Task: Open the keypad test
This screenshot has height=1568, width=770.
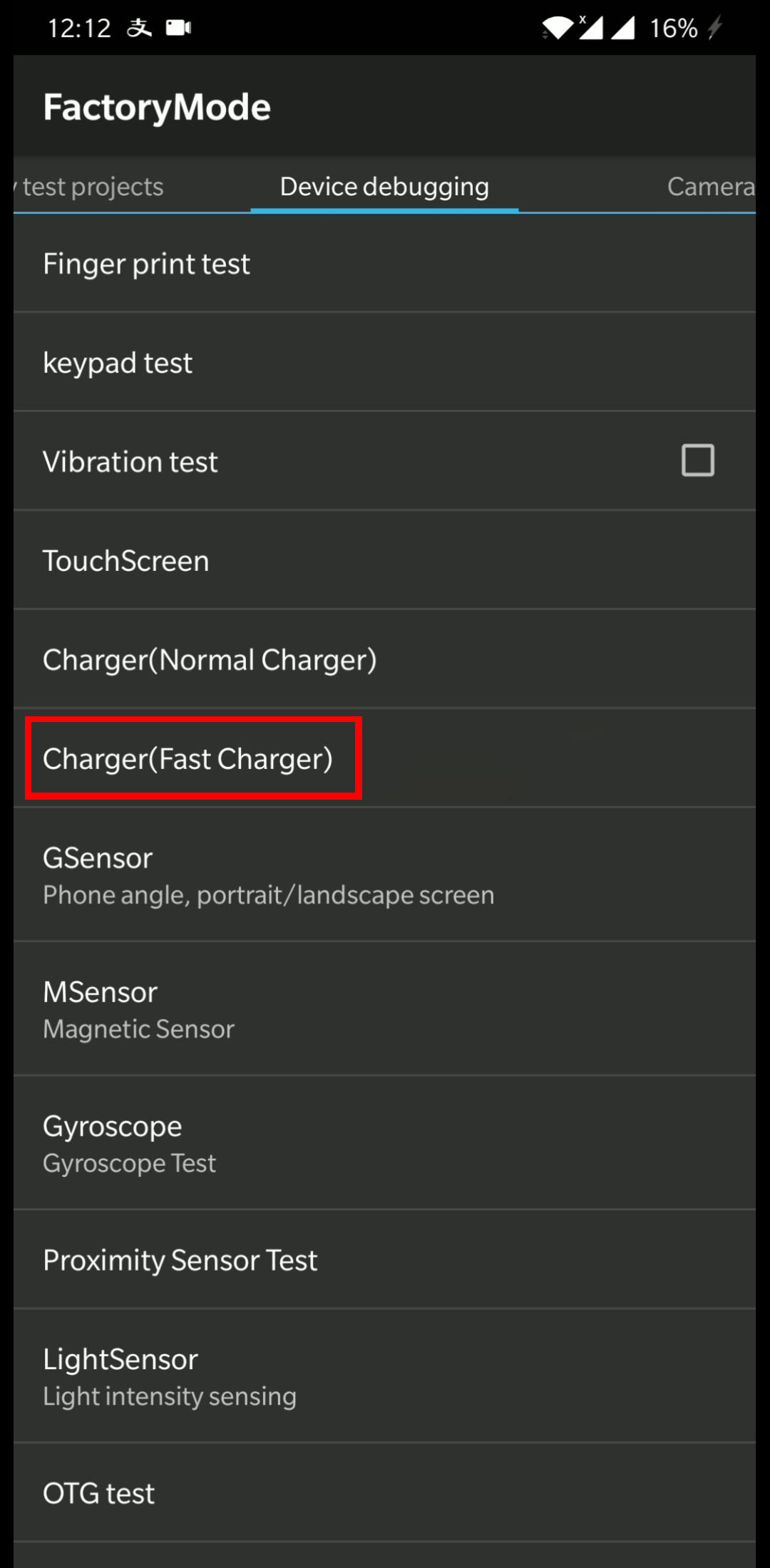Action: [x=384, y=362]
